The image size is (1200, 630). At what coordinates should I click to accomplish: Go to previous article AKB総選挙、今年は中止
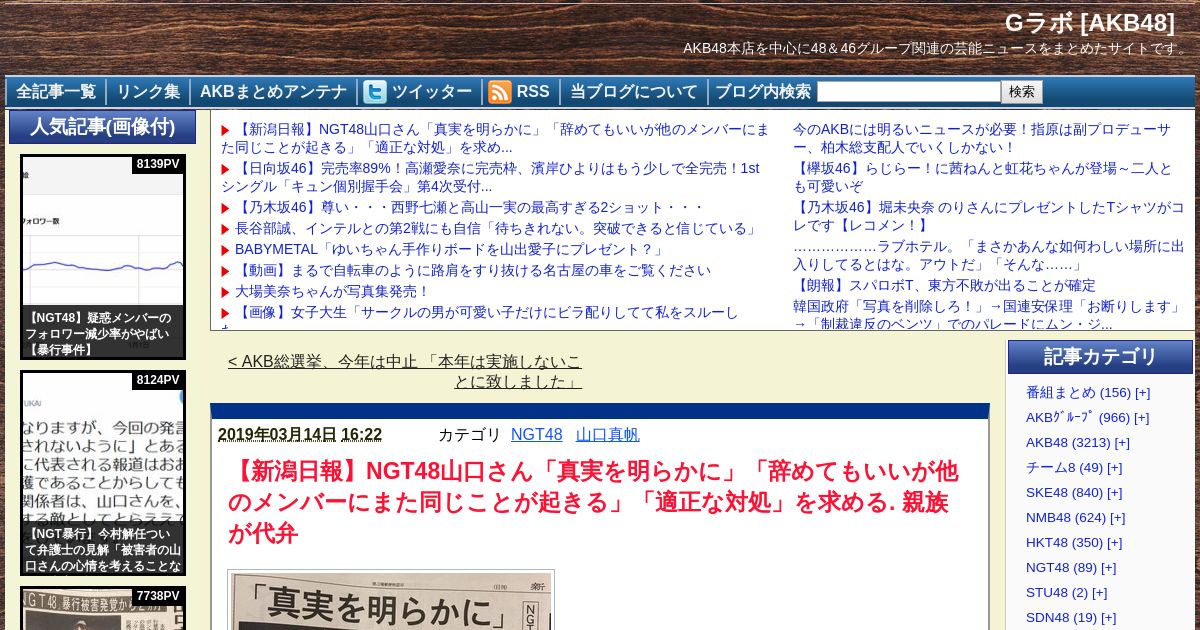coord(405,371)
